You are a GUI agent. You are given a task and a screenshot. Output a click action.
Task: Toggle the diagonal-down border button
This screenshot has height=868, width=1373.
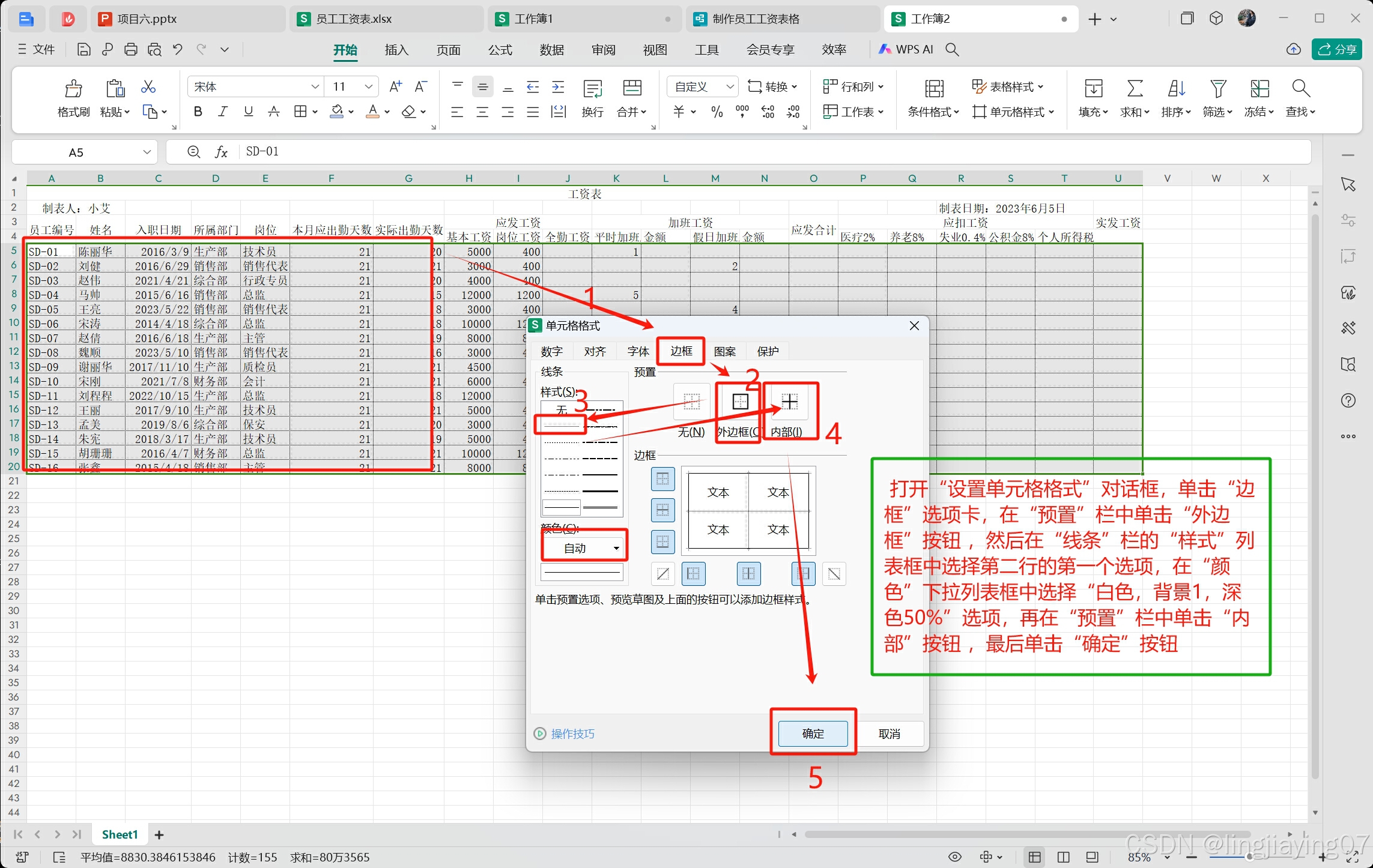pos(834,574)
